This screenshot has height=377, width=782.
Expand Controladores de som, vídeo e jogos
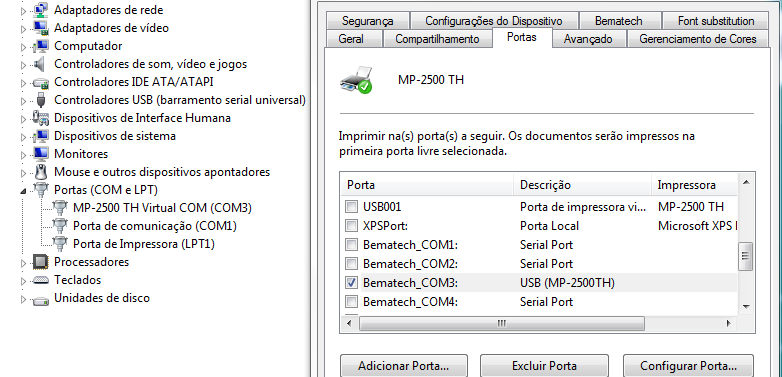[23, 64]
